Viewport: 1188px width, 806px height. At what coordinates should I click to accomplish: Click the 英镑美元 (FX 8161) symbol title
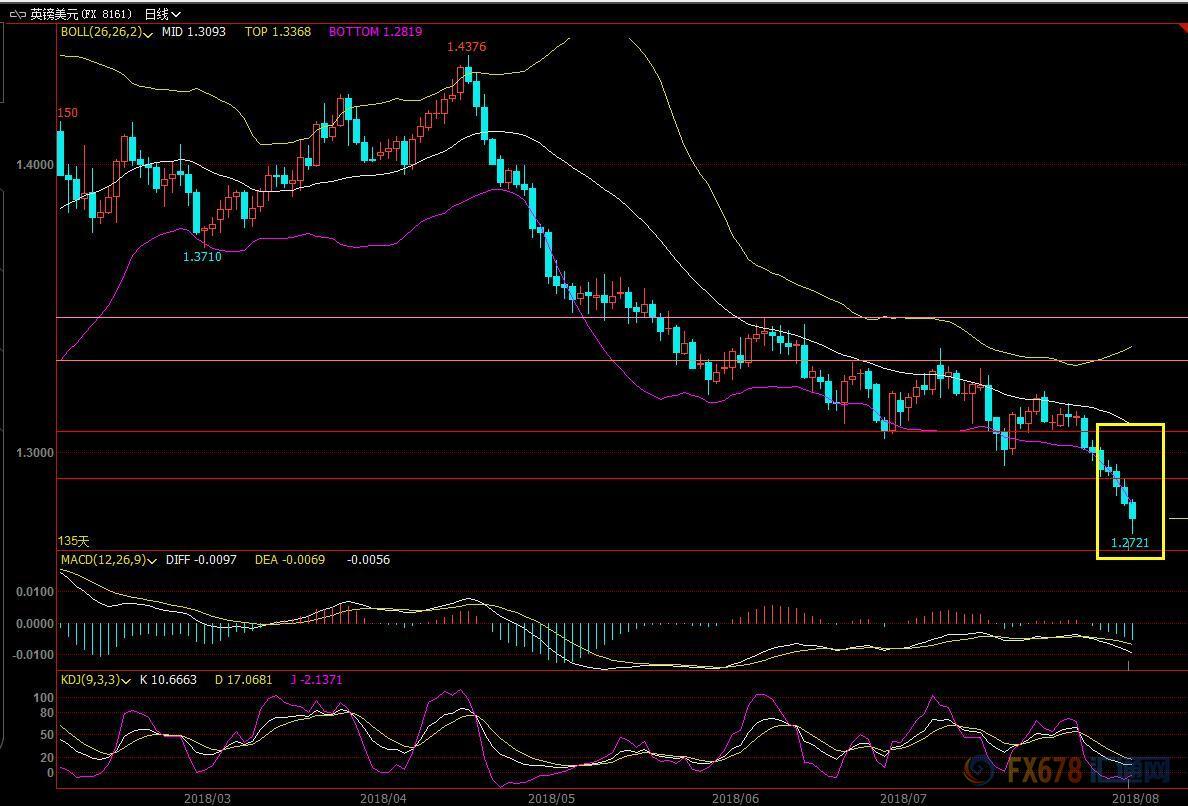[x=80, y=14]
